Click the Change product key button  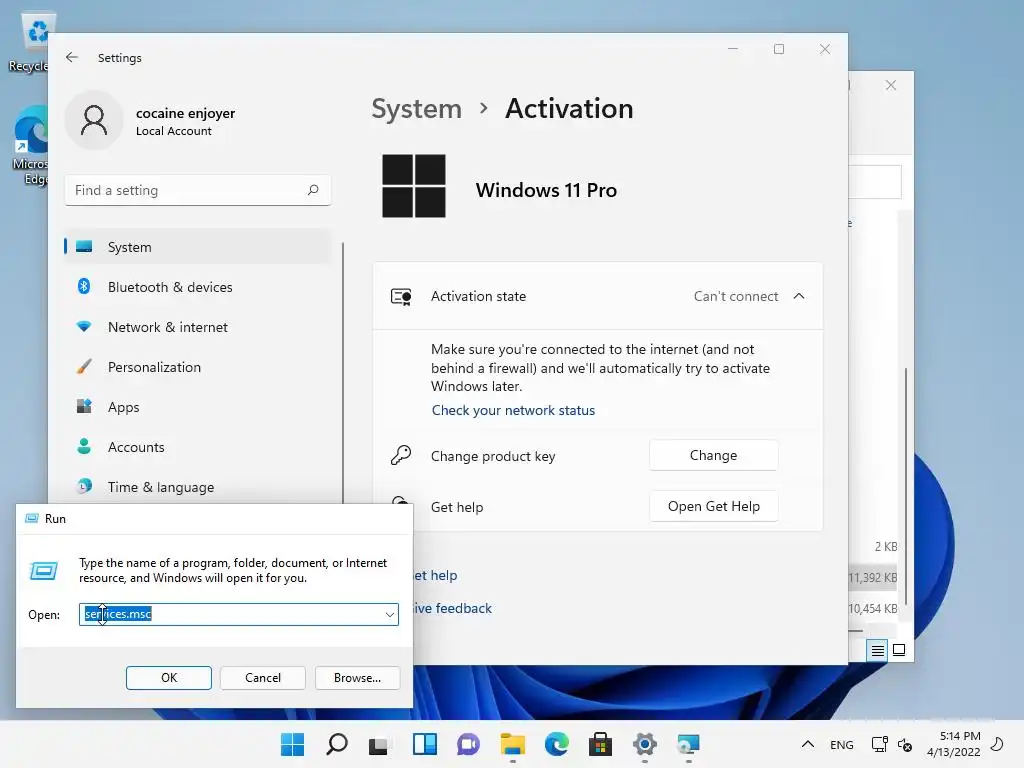[713, 455]
